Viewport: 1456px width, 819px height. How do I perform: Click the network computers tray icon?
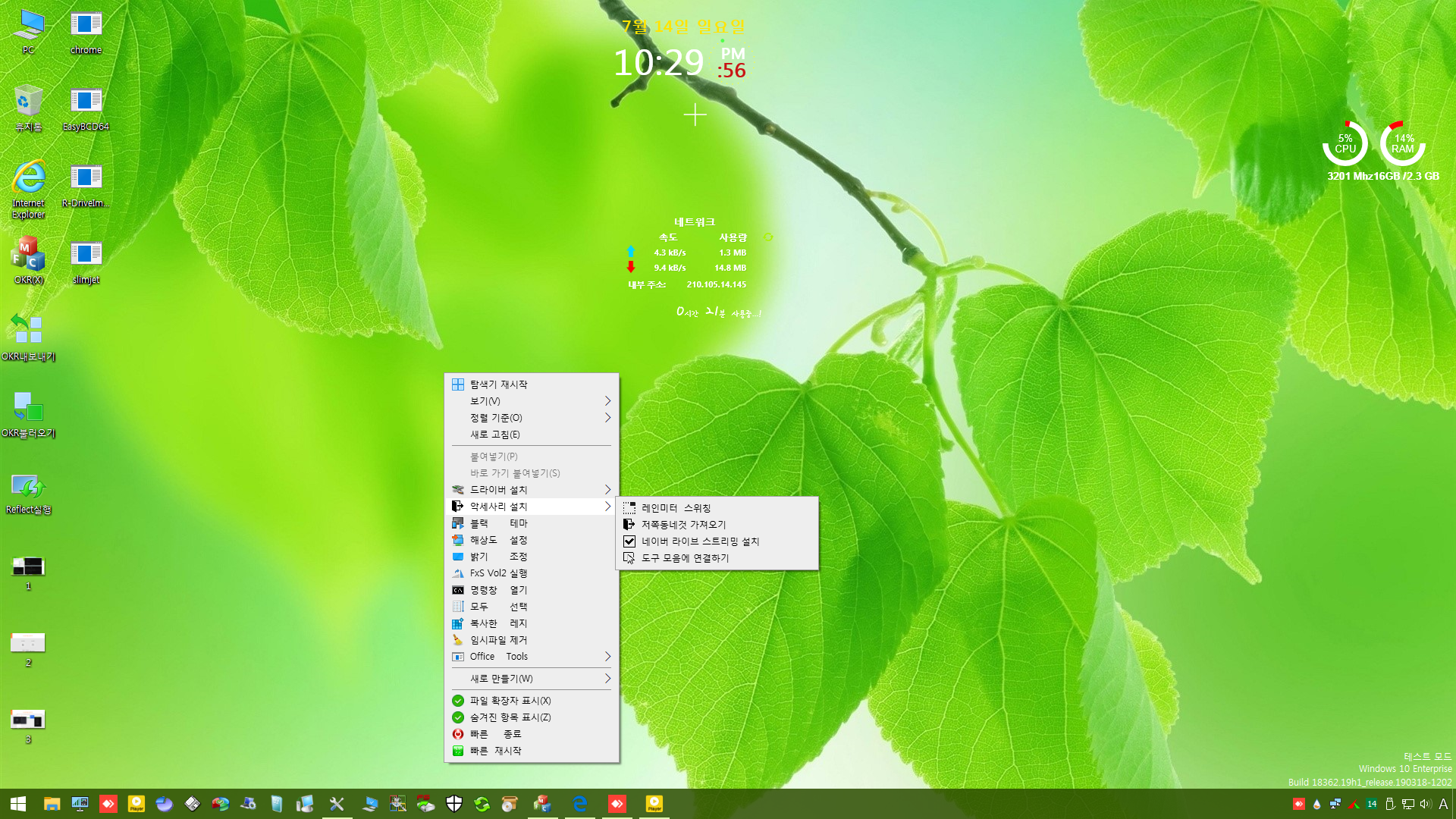(1335, 804)
